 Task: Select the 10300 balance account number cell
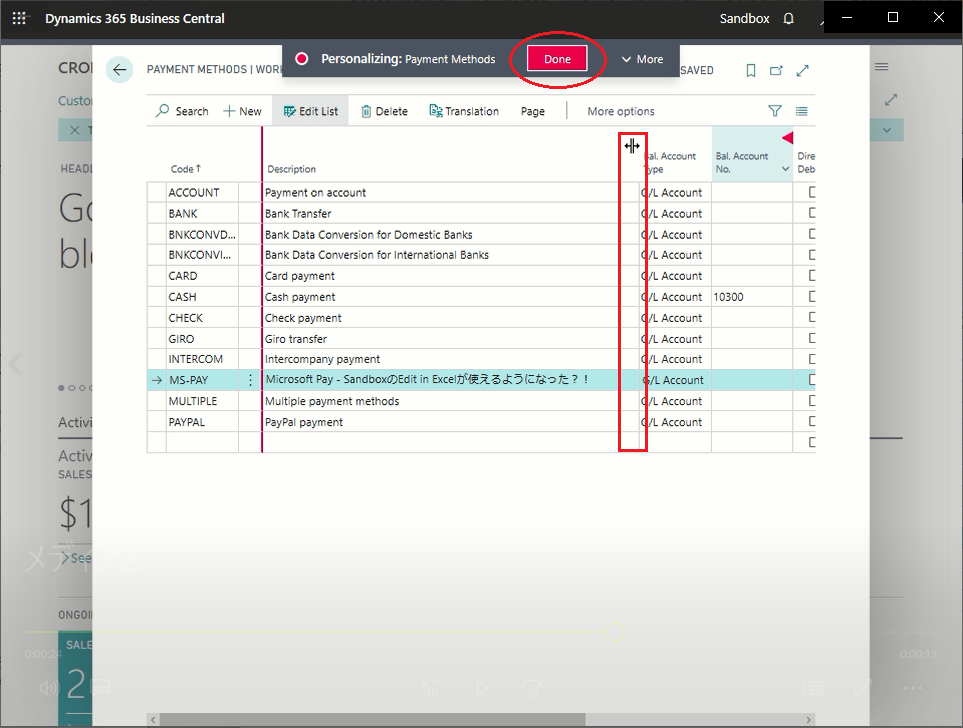(752, 297)
